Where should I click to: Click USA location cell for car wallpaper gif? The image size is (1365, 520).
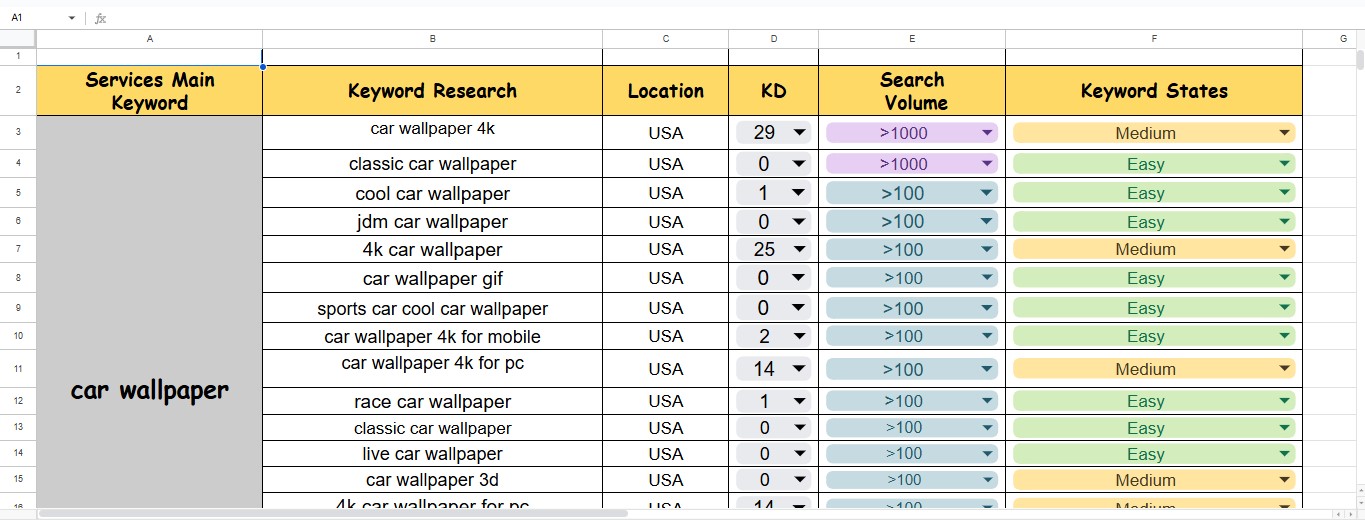tap(665, 278)
